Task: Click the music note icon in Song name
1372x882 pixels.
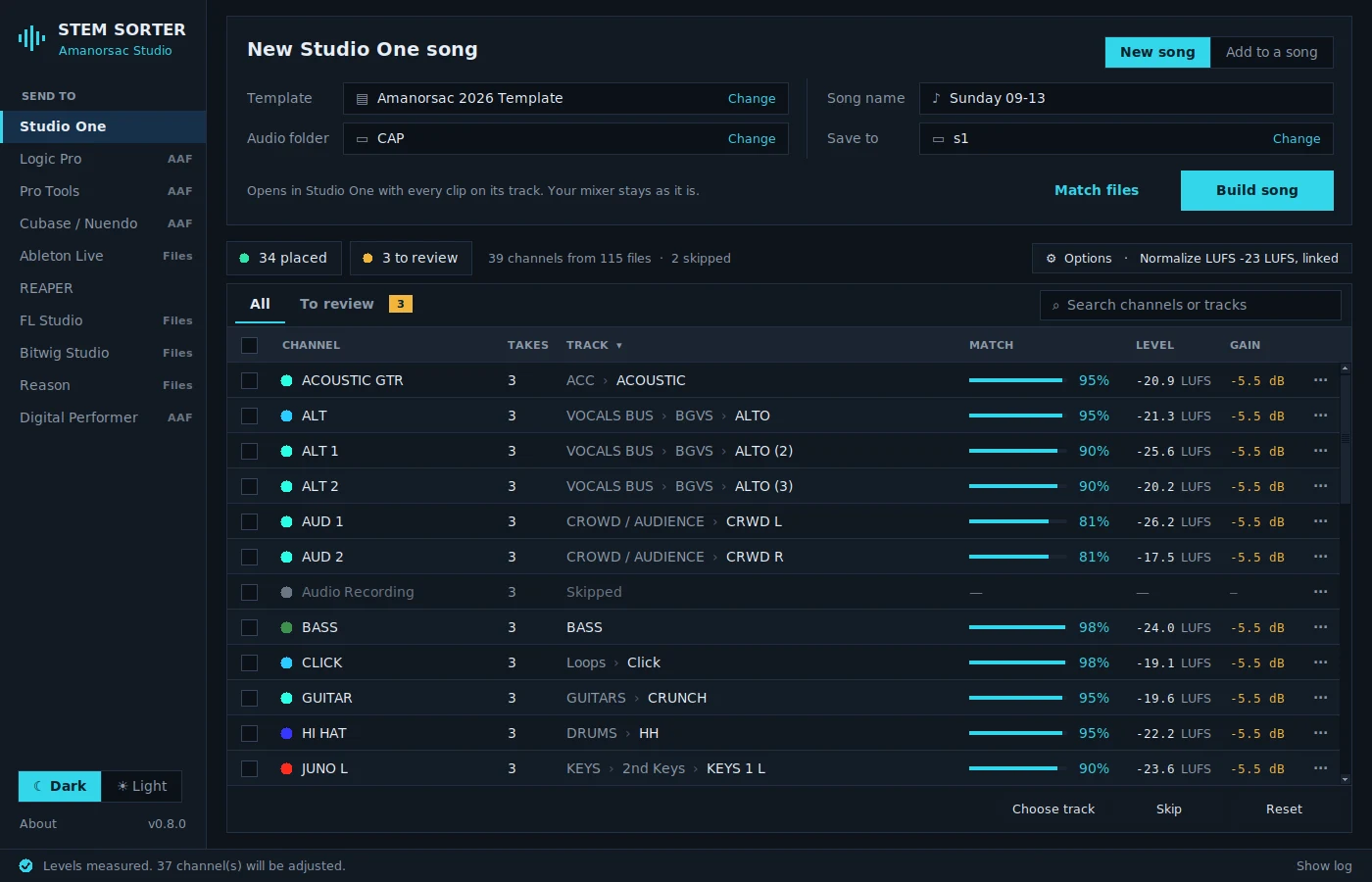Action: 936,98
